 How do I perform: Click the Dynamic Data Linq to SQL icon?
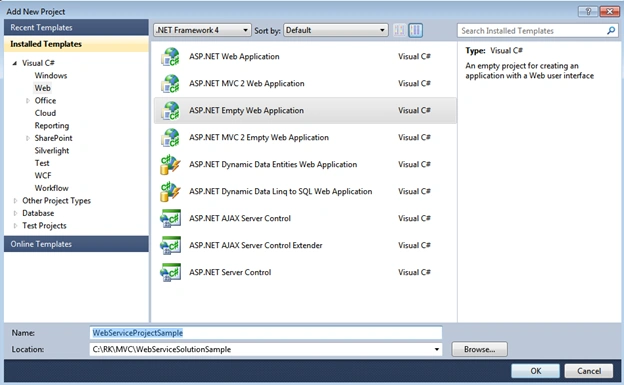pos(170,192)
